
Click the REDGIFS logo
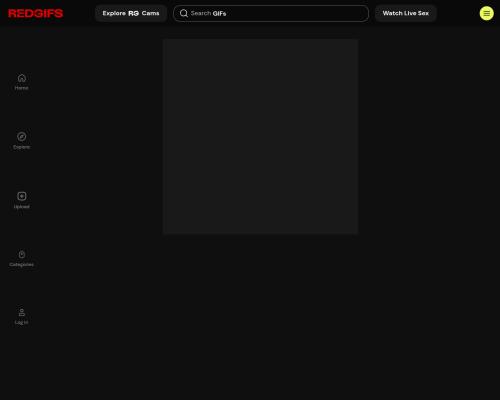(x=35, y=13)
